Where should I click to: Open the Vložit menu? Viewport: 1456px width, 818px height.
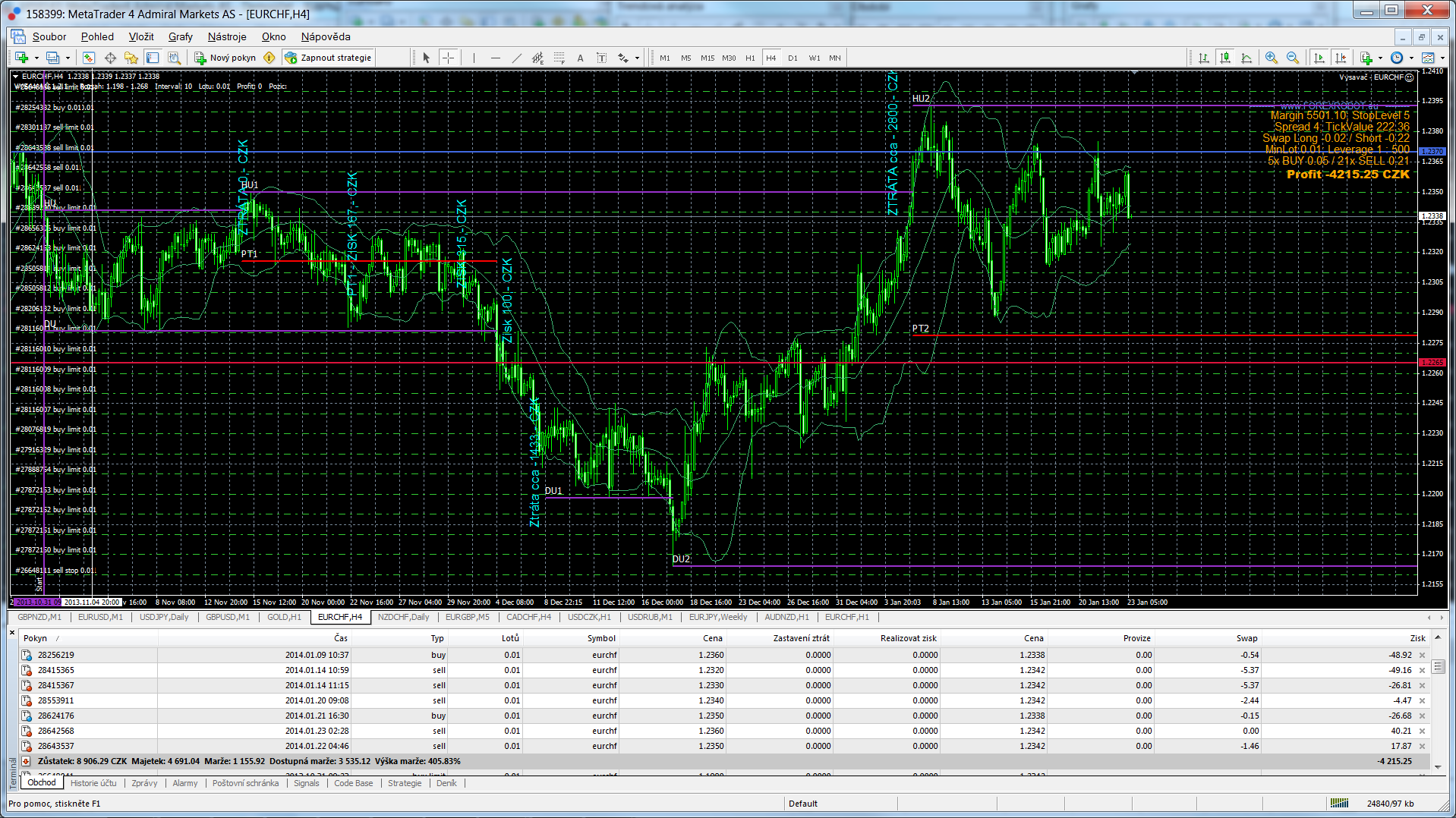[x=141, y=36]
